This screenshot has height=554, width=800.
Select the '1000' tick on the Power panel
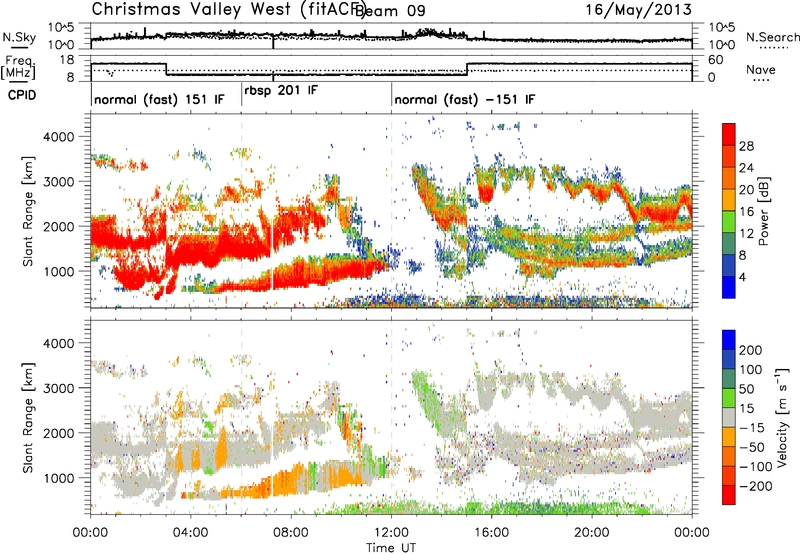58,271
